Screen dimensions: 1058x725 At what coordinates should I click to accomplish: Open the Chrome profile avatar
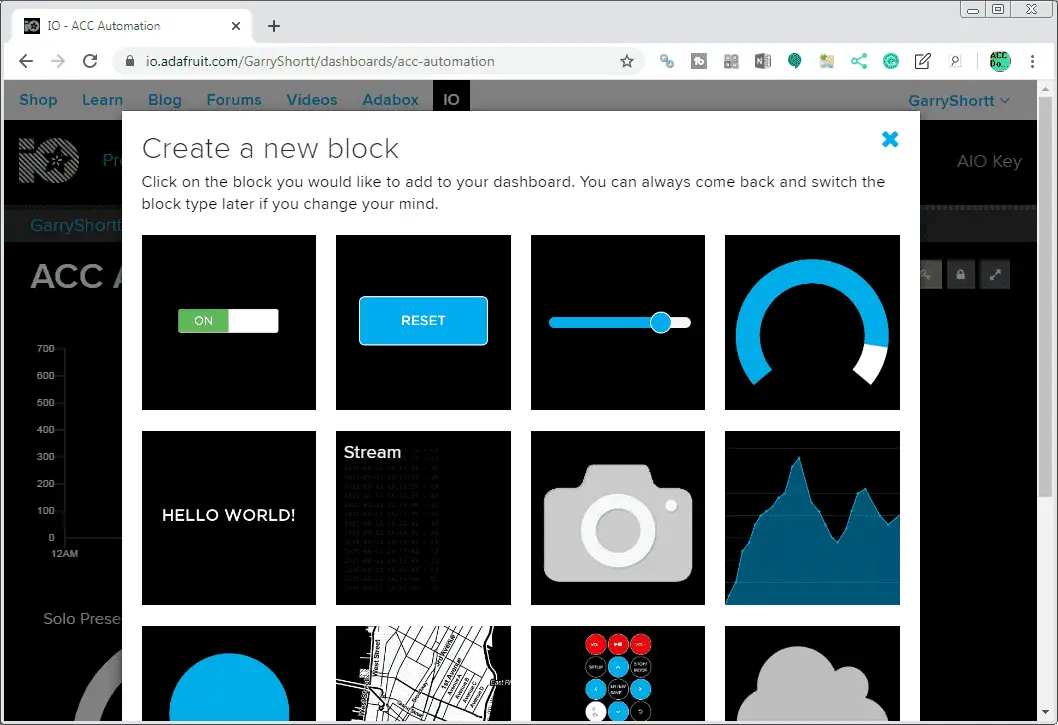[1000, 61]
